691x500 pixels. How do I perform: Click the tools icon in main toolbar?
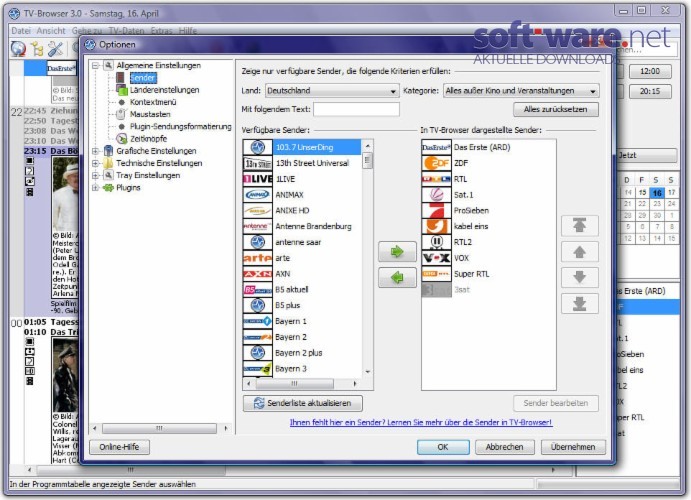point(55,49)
